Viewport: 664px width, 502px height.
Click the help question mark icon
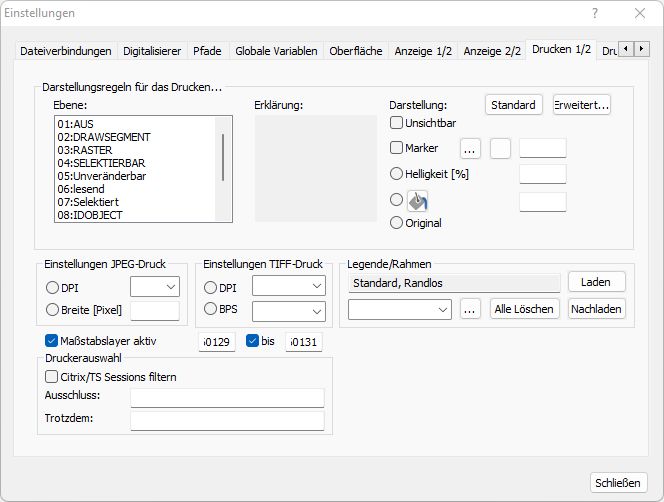point(595,14)
